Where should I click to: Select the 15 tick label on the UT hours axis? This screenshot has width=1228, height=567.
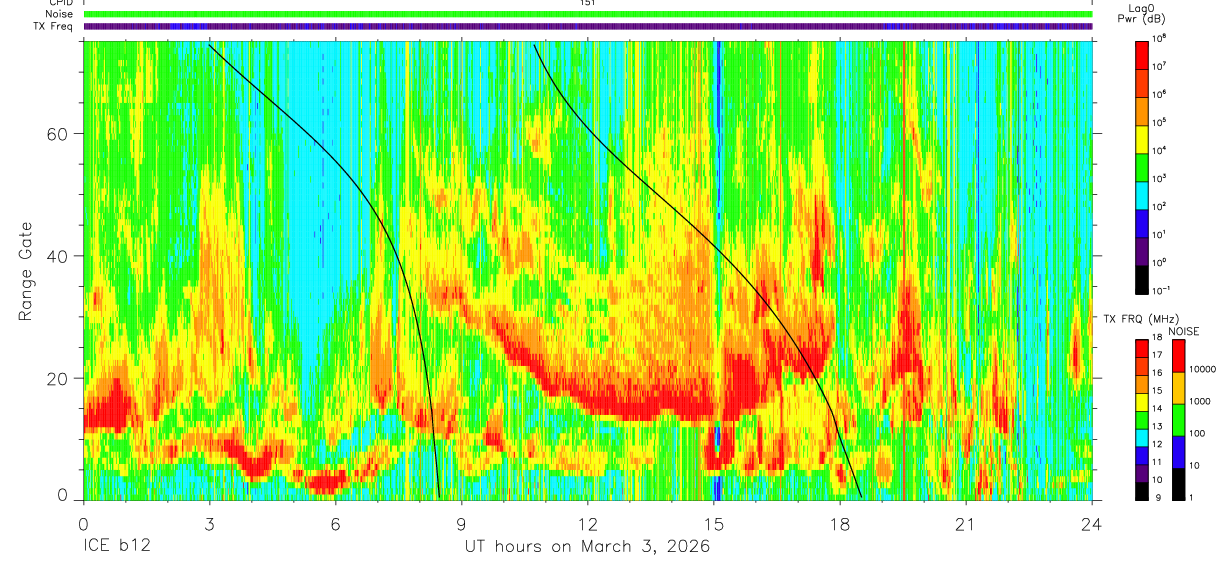tap(714, 523)
